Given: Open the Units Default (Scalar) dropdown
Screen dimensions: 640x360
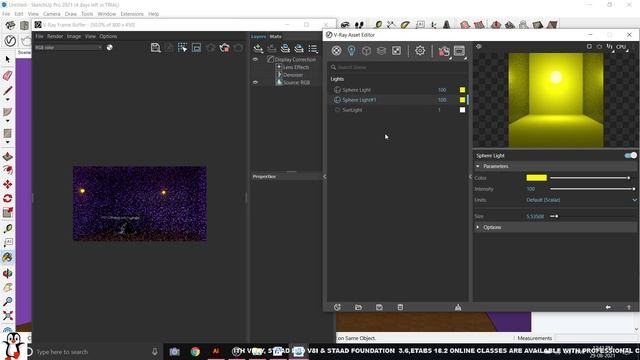Looking at the screenshot, I should [581, 200].
